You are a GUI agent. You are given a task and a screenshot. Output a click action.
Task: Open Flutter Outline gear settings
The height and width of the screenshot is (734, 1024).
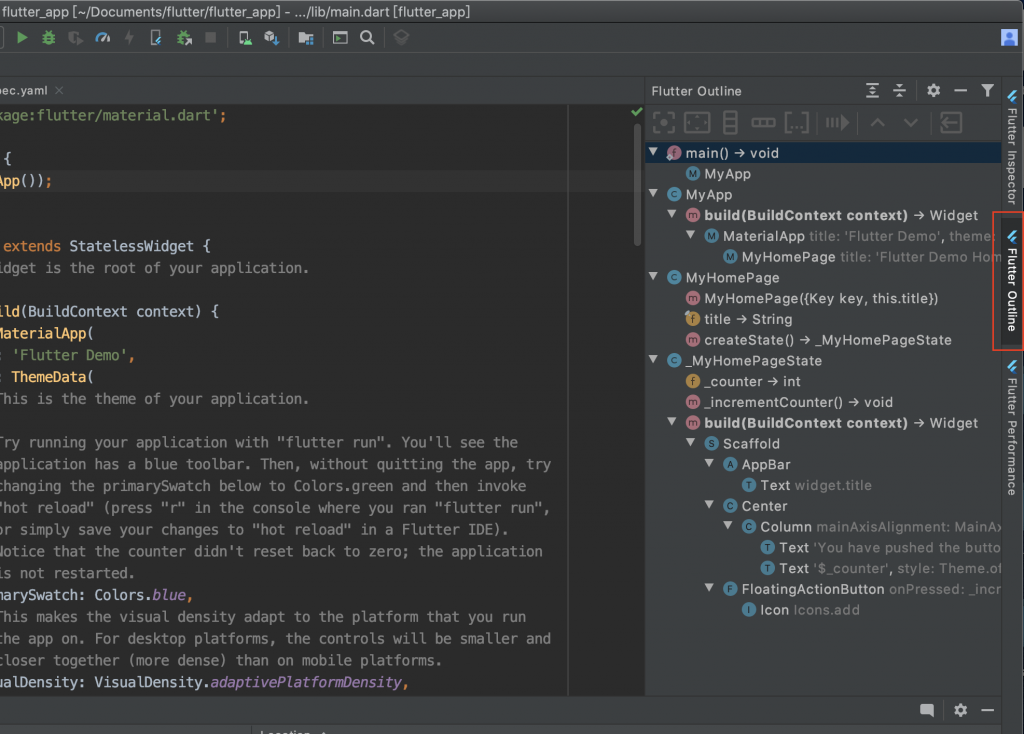coord(933,91)
